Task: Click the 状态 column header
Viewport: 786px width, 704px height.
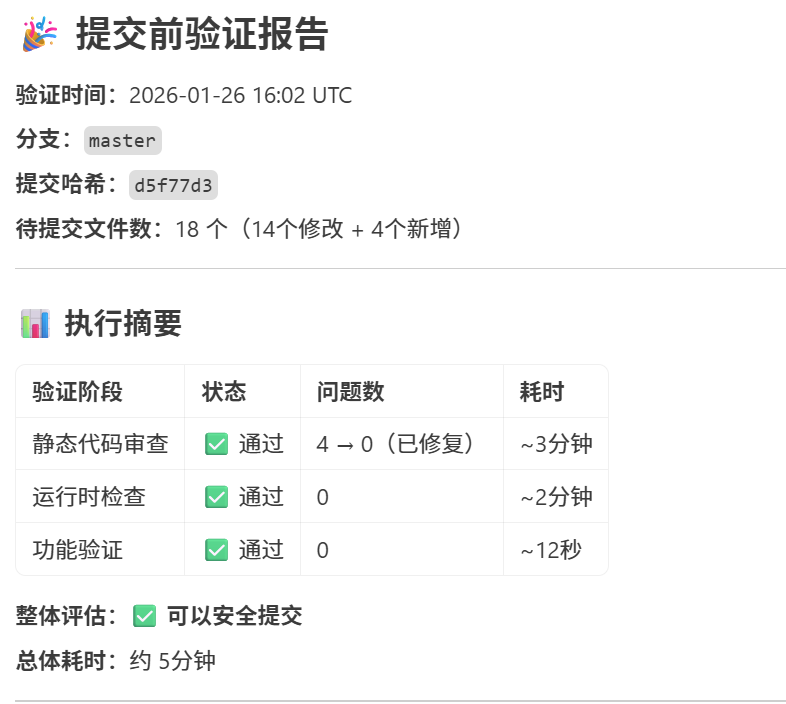Action: 224,392
